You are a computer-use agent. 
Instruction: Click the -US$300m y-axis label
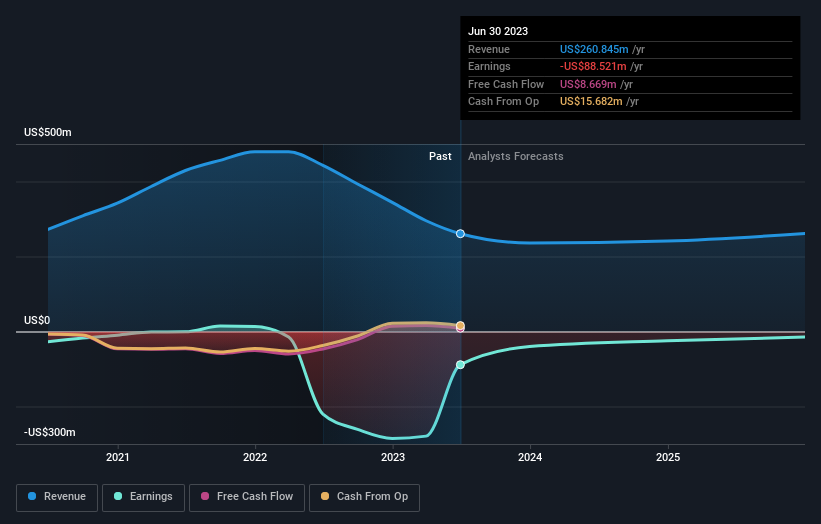pyautogui.click(x=50, y=432)
